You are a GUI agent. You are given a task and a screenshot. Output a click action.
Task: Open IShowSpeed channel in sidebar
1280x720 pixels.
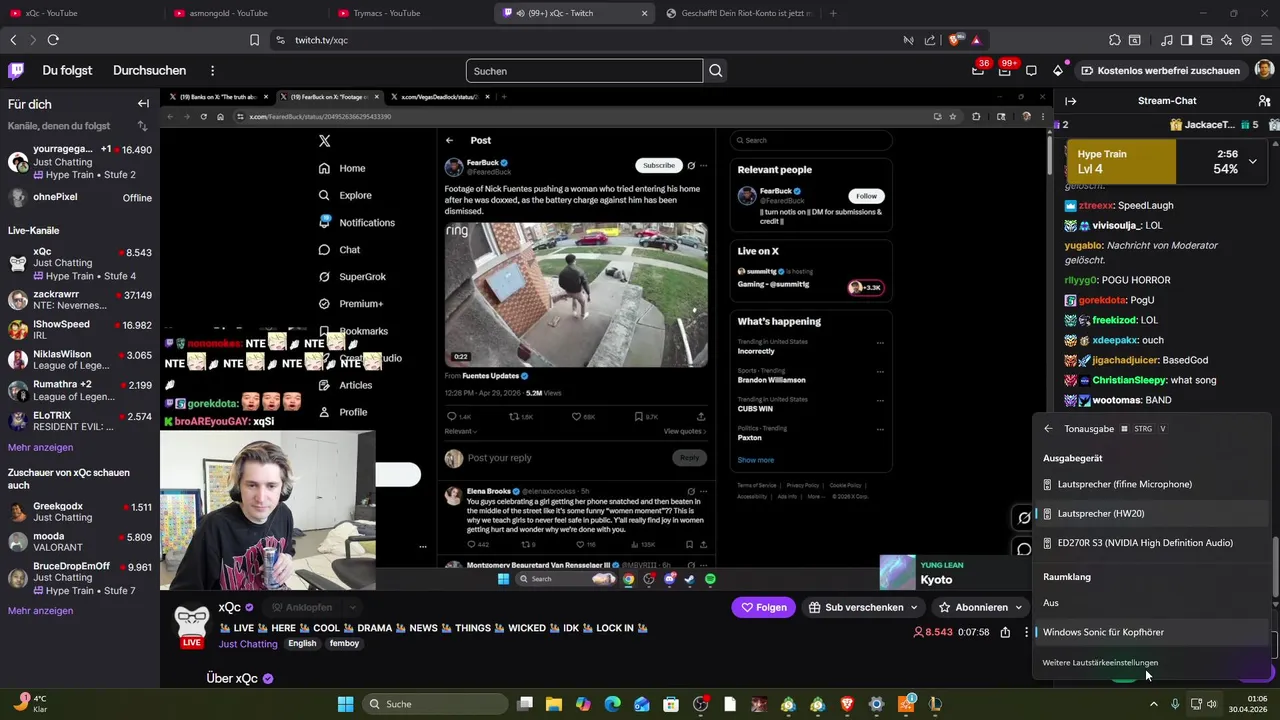80,330
